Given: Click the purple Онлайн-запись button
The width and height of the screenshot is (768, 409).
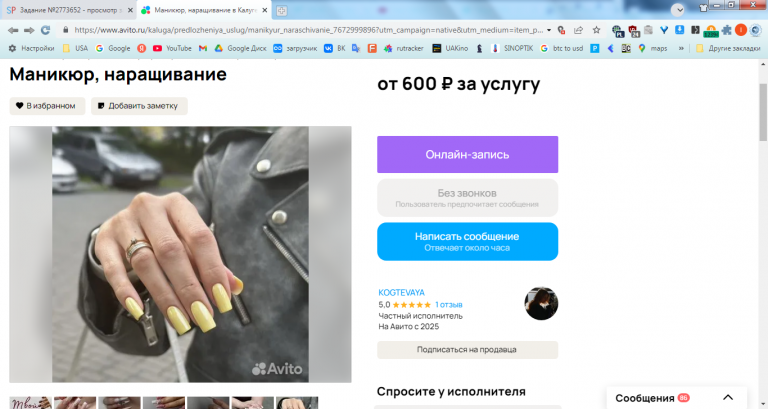Looking at the screenshot, I should click(467, 154).
